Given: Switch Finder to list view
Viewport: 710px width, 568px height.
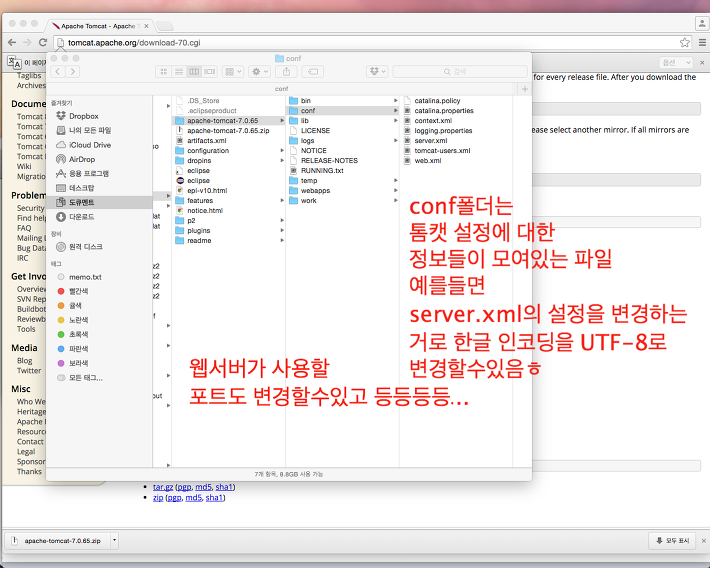Looking at the screenshot, I should (x=179, y=72).
